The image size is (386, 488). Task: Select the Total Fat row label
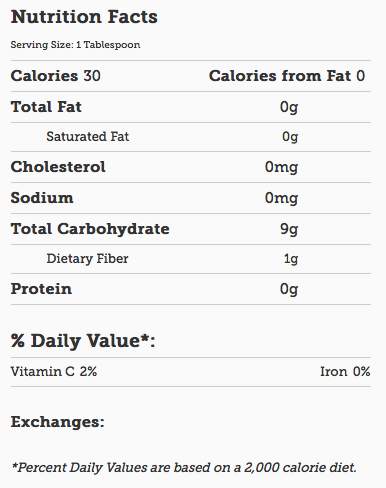pos(46,107)
